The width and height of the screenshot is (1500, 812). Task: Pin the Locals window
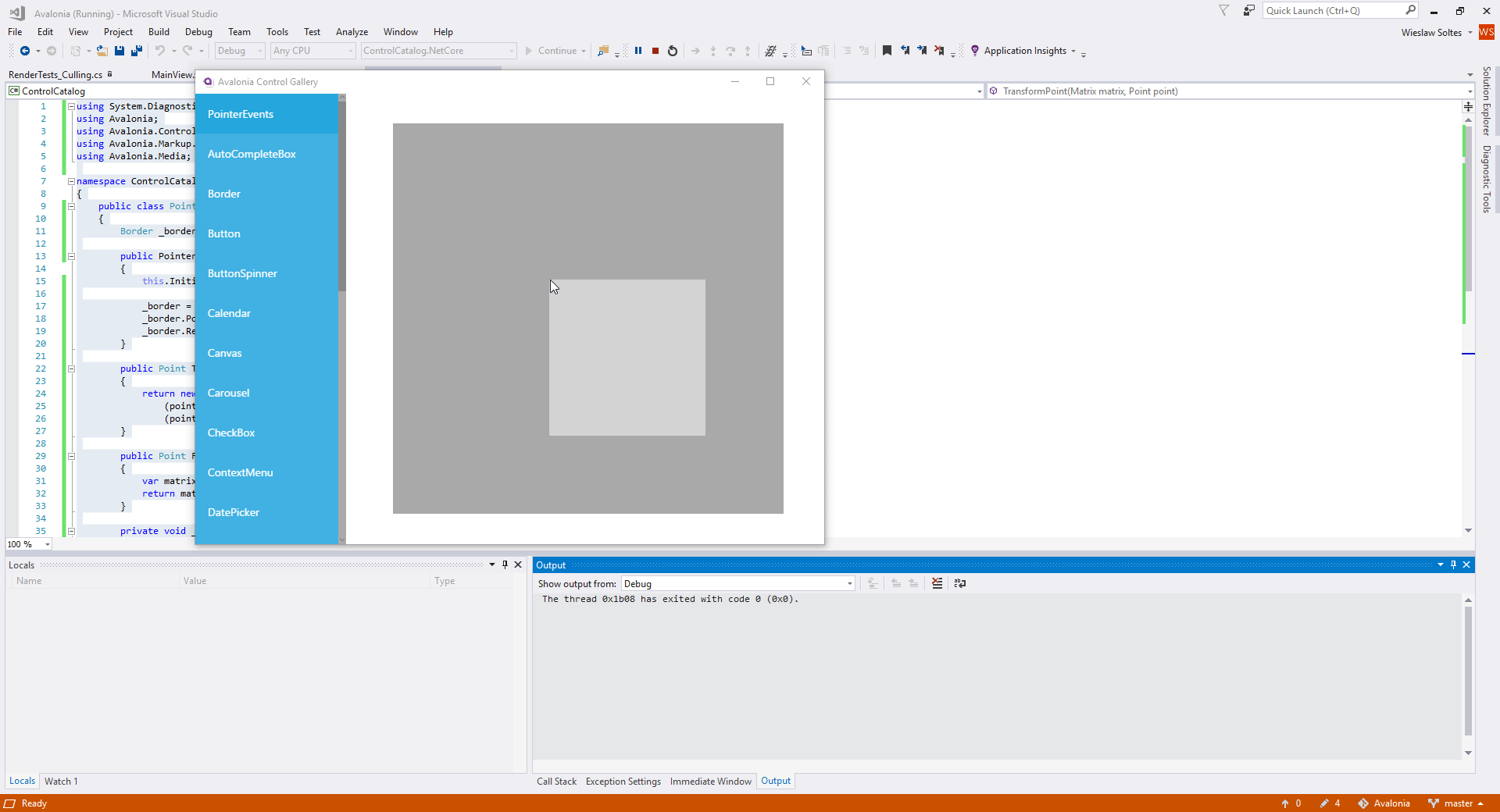pyautogui.click(x=505, y=564)
